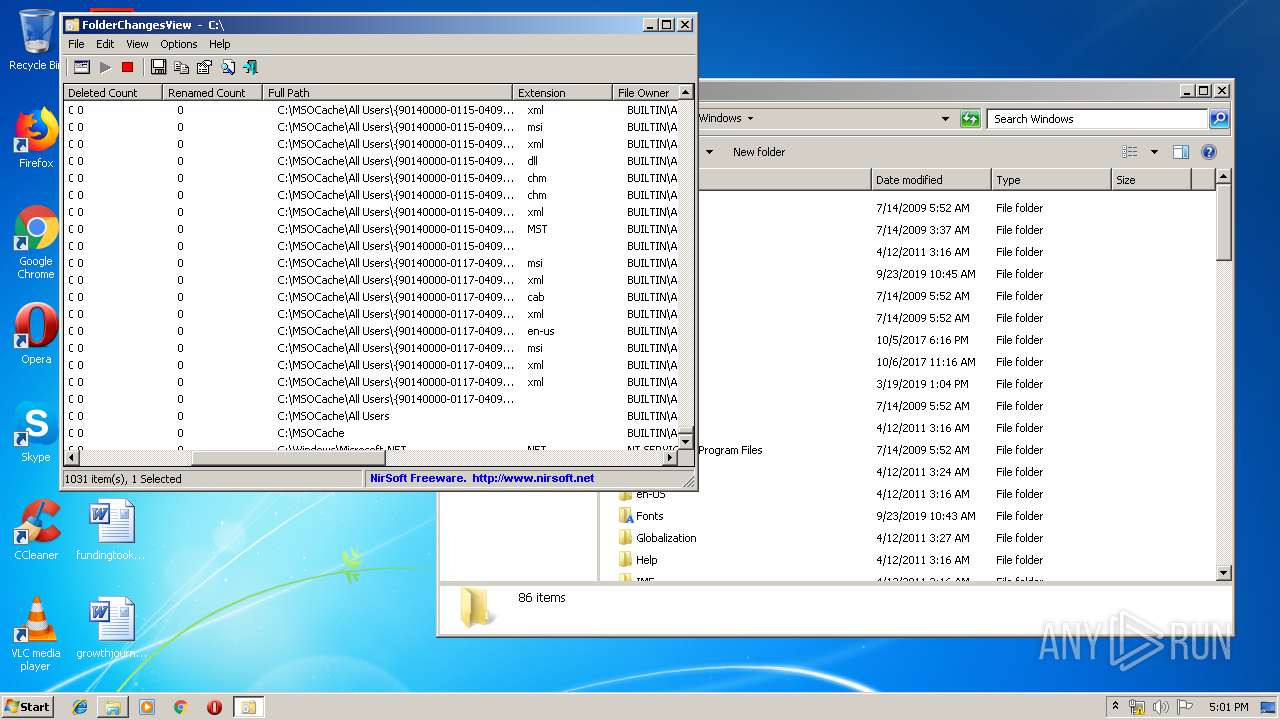Launch the Firefox desktop shortcut
This screenshot has width=1280, height=720.
pyautogui.click(x=36, y=138)
